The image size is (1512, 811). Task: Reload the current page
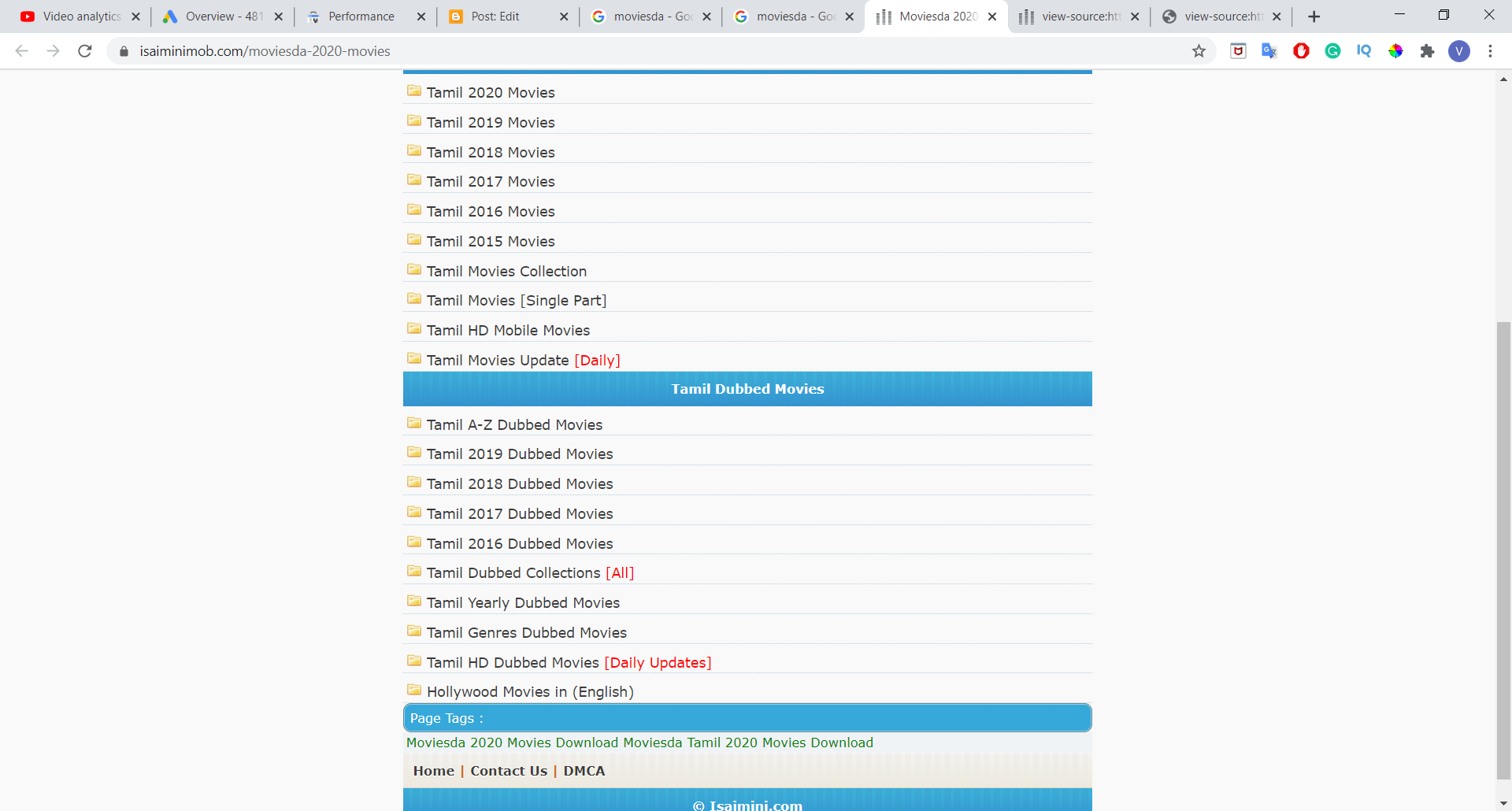85,51
